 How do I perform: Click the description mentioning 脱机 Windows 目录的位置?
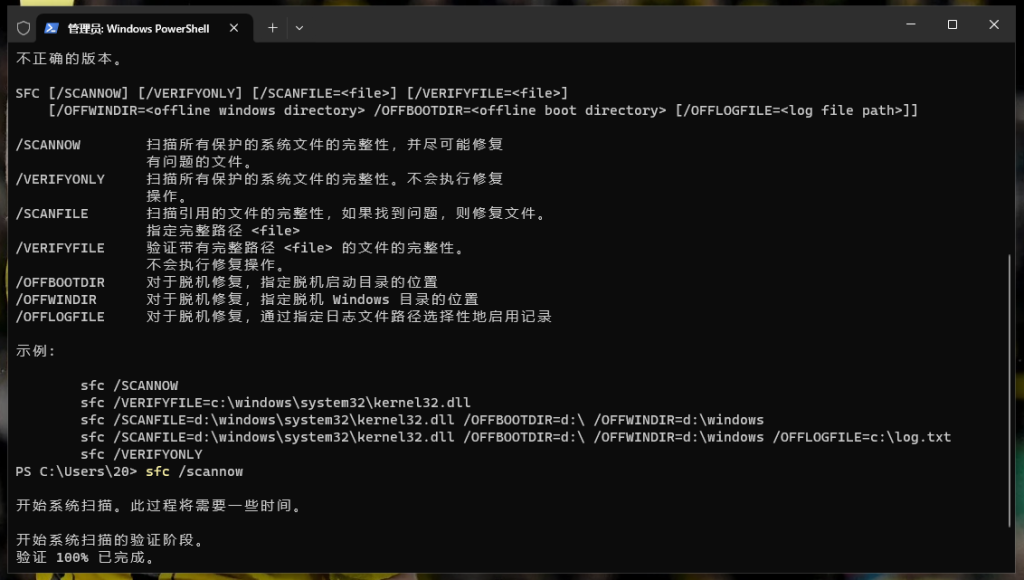point(312,299)
